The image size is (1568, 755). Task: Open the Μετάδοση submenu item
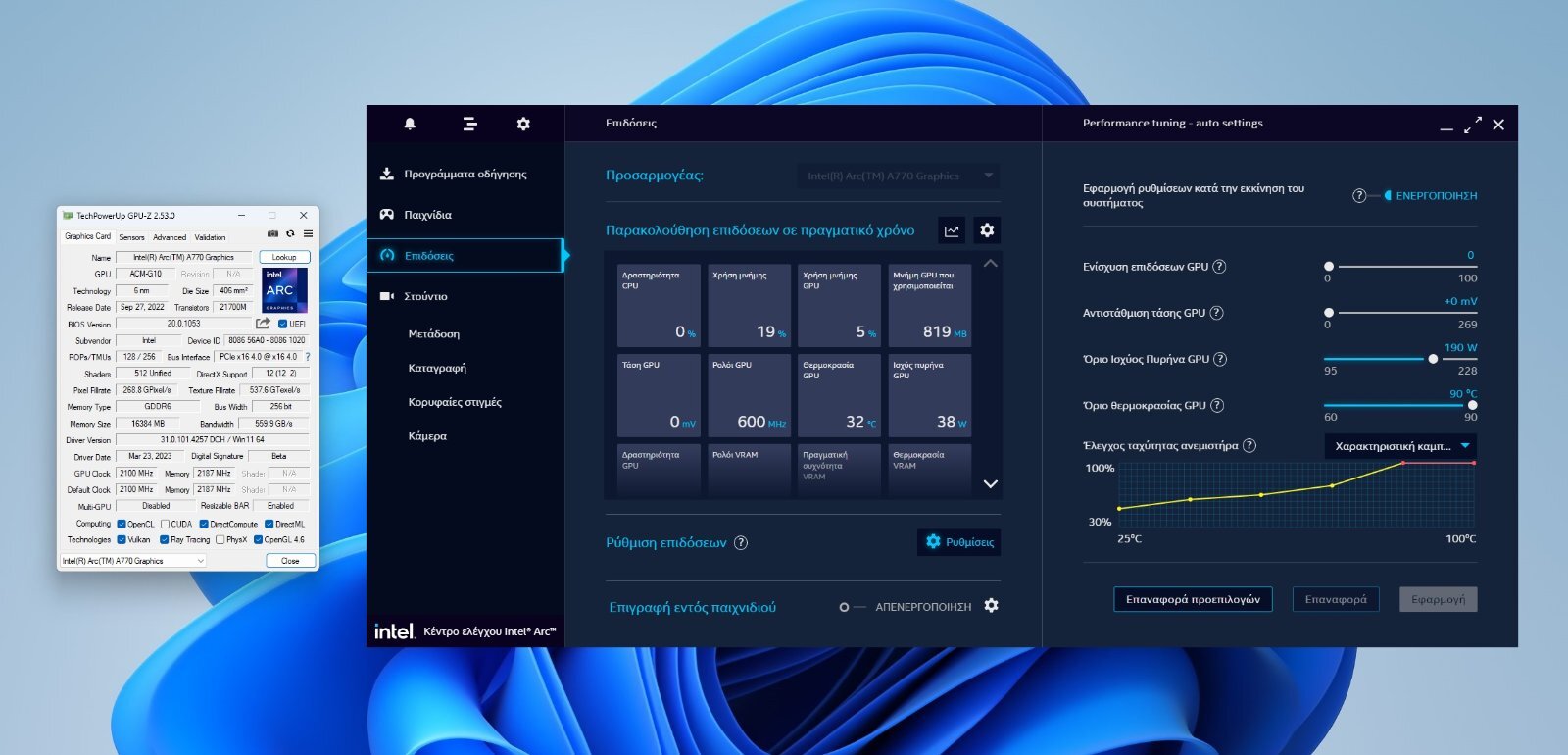[434, 334]
